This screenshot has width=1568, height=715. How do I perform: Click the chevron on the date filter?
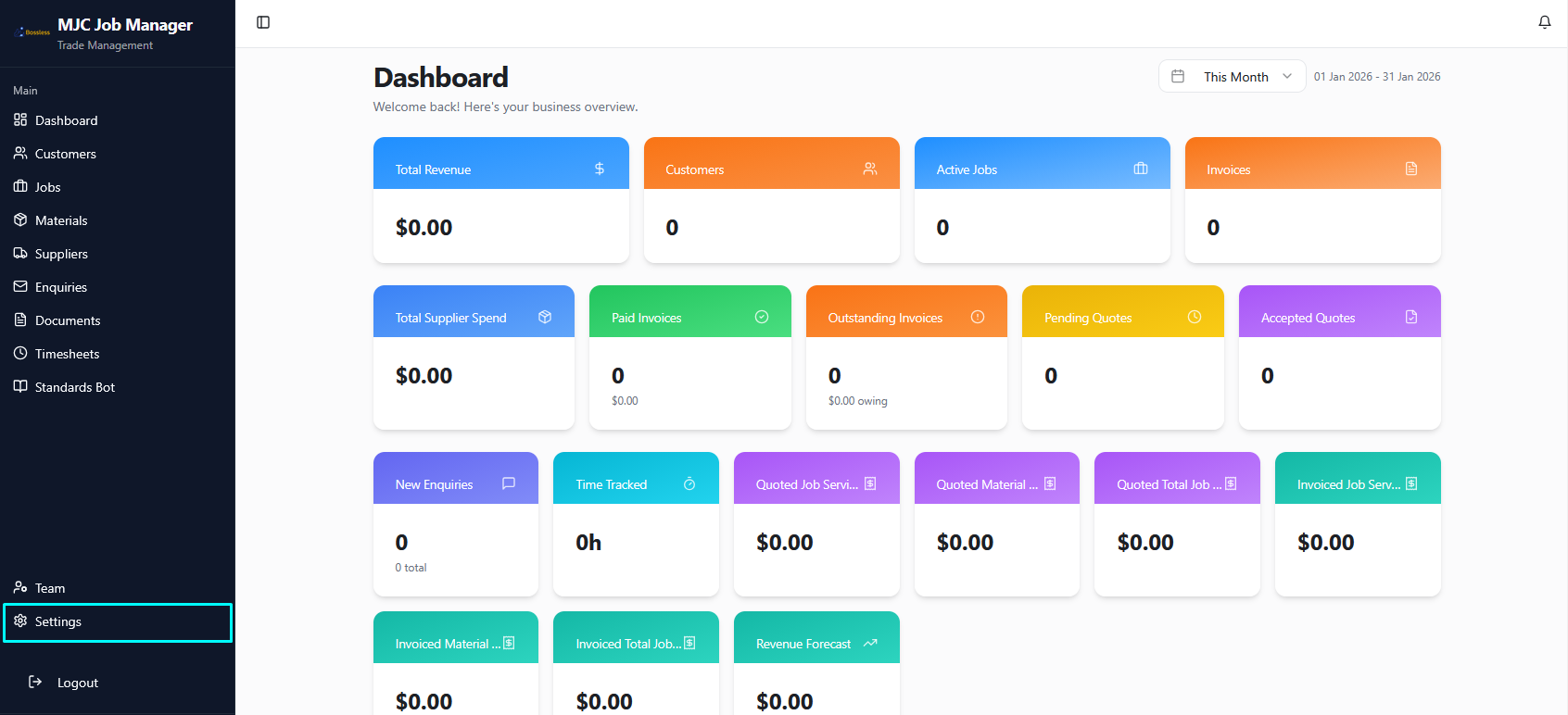click(1287, 76)
